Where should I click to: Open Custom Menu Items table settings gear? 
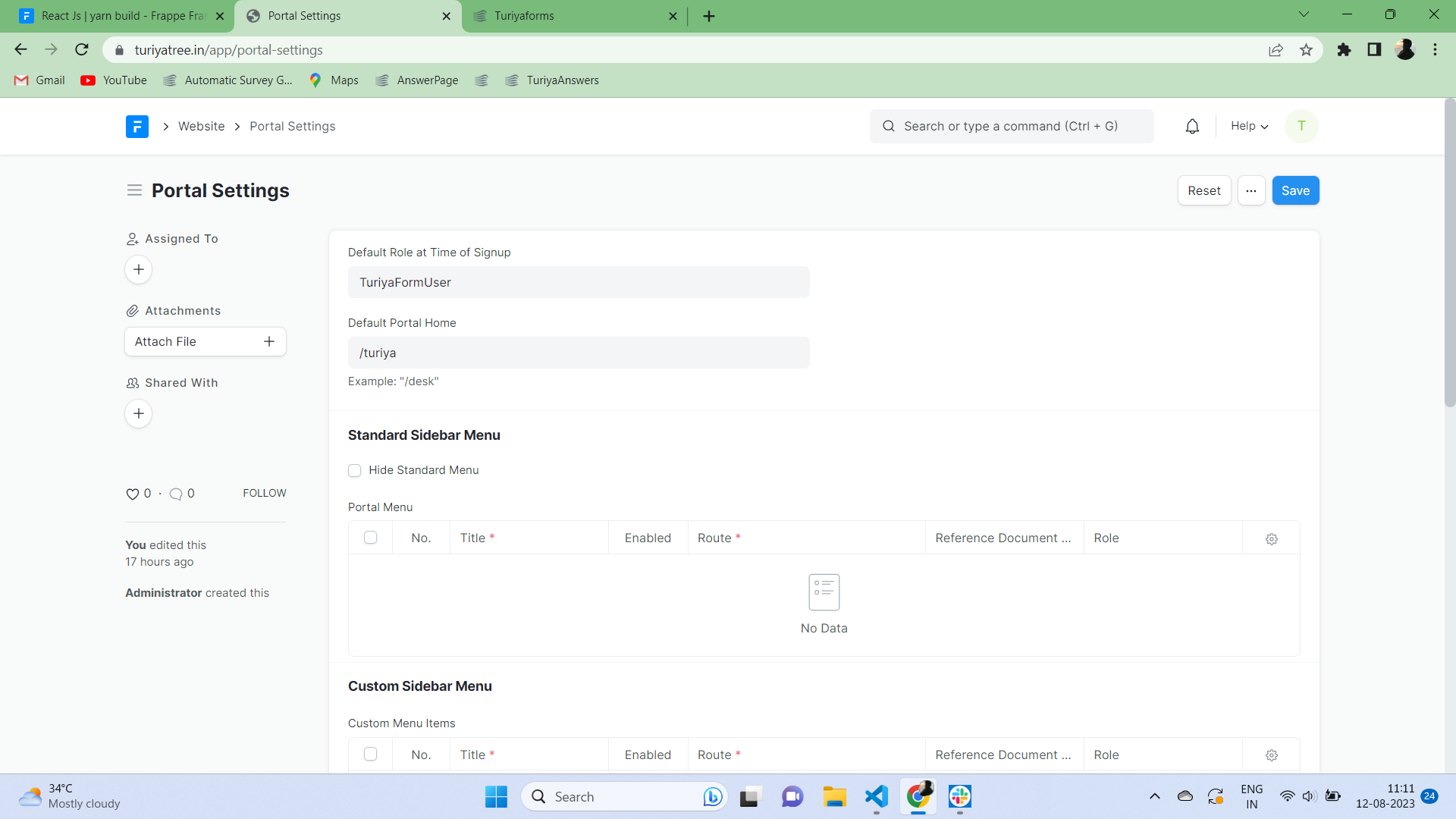tap(1272, 755)
